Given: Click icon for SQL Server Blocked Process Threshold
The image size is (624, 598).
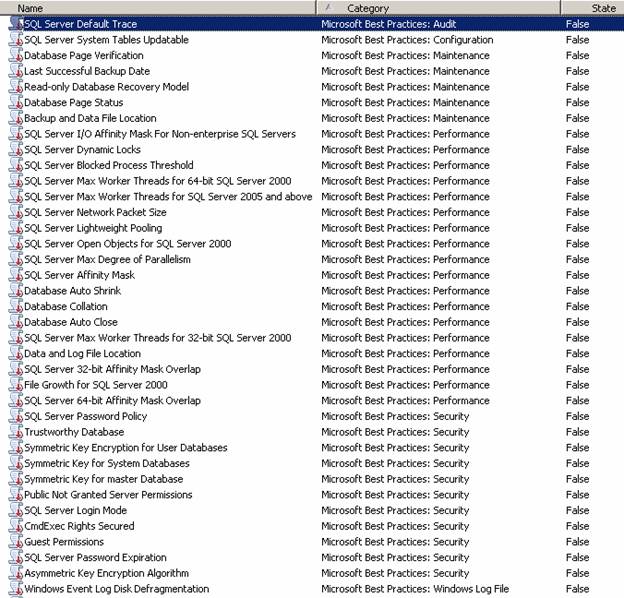Looking at the screenshot, I should 16,165.
